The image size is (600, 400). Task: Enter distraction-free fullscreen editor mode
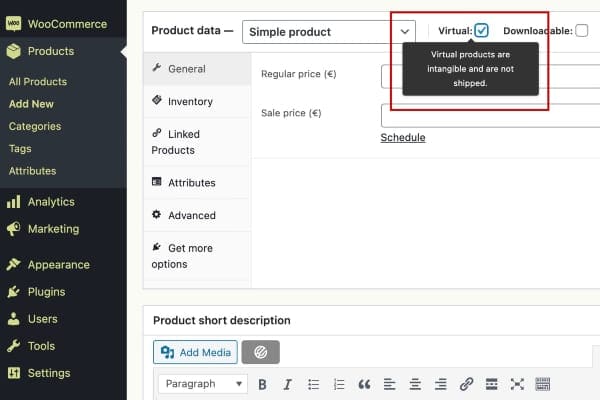coord(517,384)
